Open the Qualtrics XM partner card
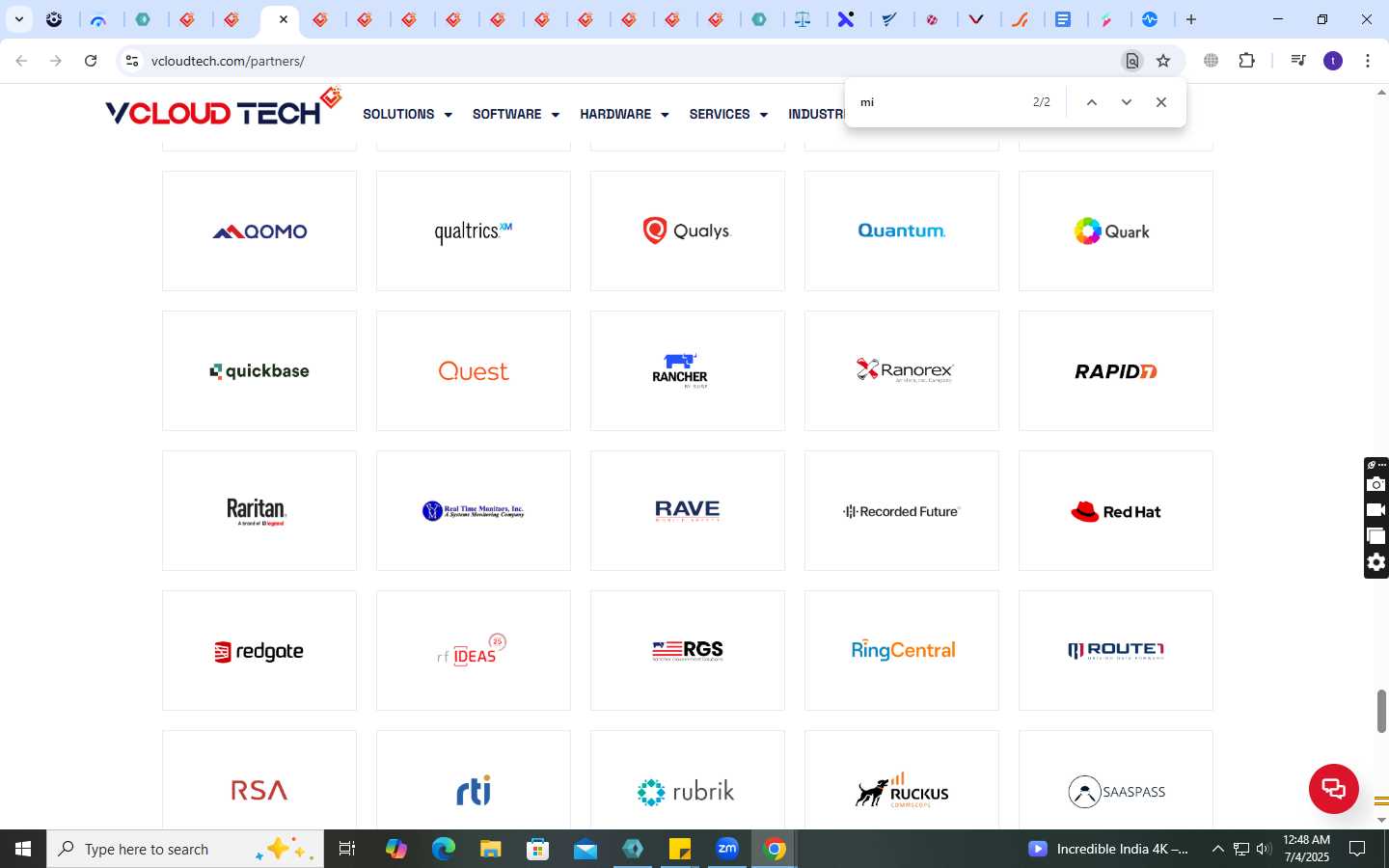Image resolution: width=1389 pixels, height=868 pixels. (x=474, y=231)
